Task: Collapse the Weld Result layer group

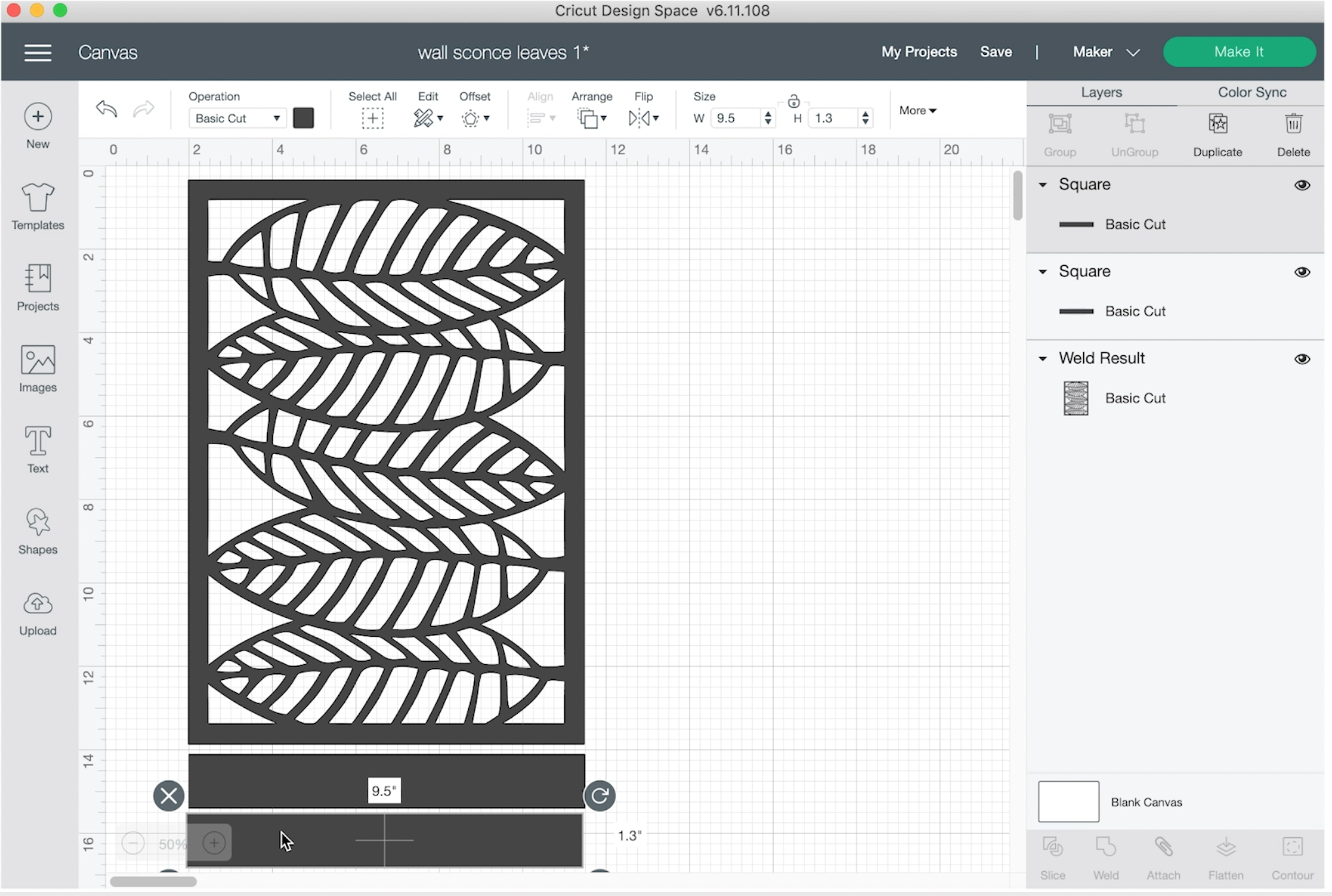Action: point(1043,359)
